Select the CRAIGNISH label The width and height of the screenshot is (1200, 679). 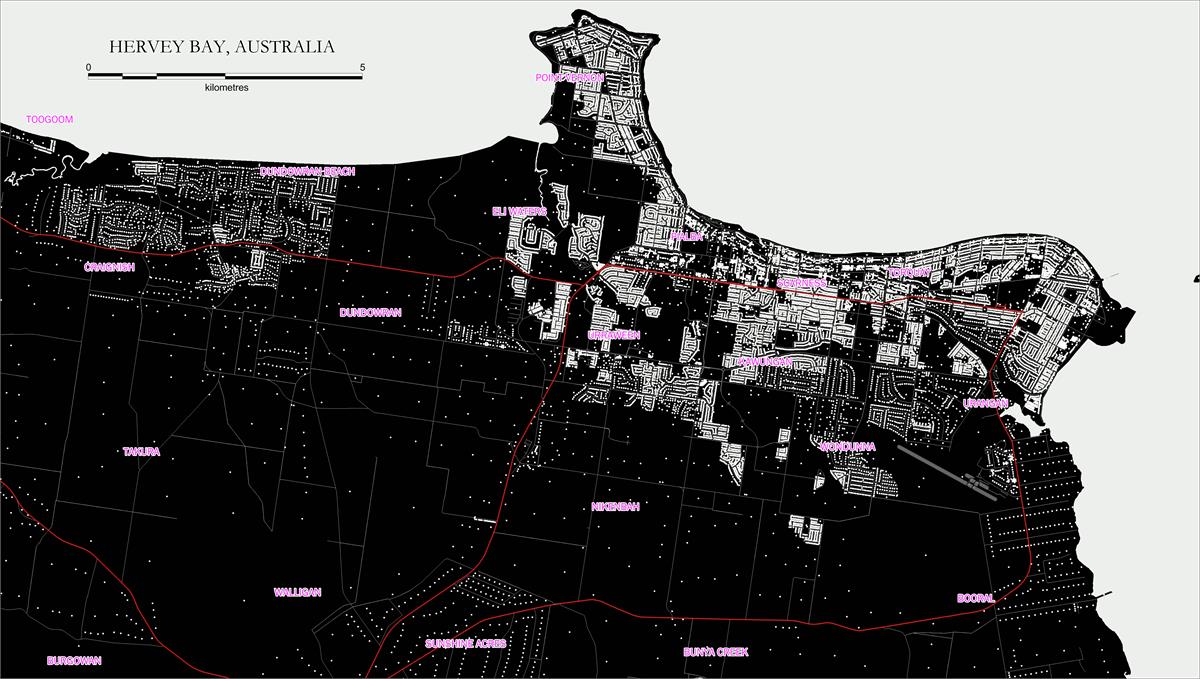click(x=109, y=268)
